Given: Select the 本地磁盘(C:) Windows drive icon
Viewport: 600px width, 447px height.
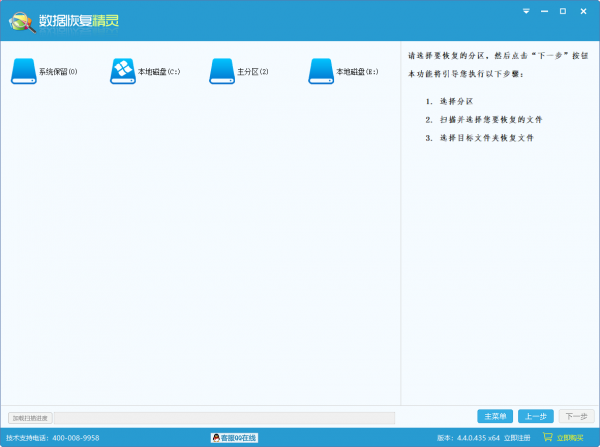Looking at the screenshot, I should point(122,71).
